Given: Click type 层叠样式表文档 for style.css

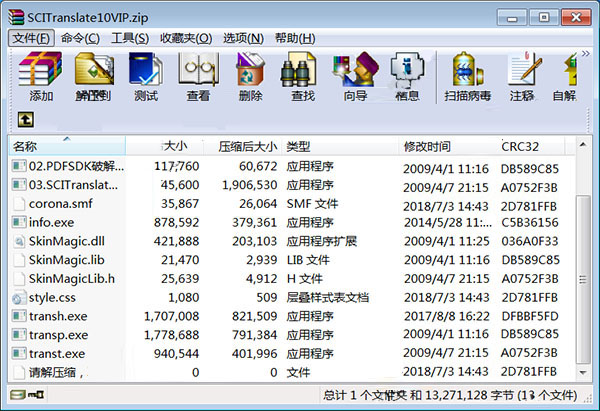Looking at the screenshot, I should 328,297.
